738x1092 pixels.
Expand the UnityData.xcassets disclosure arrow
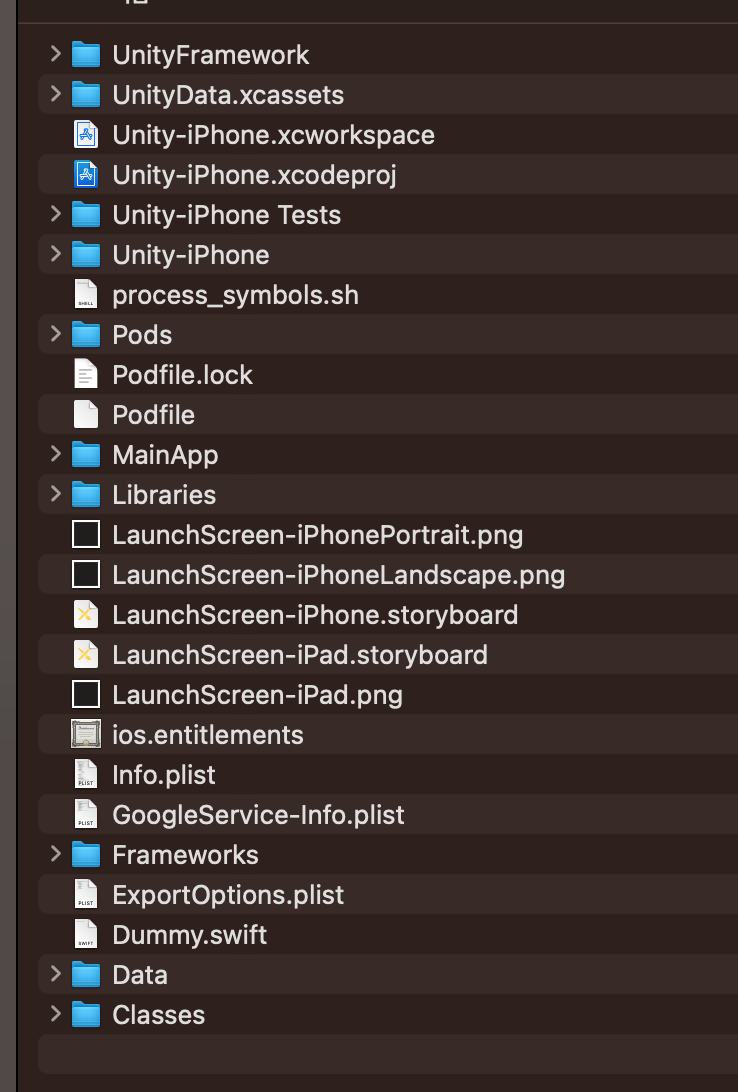(x=56, y=93)
